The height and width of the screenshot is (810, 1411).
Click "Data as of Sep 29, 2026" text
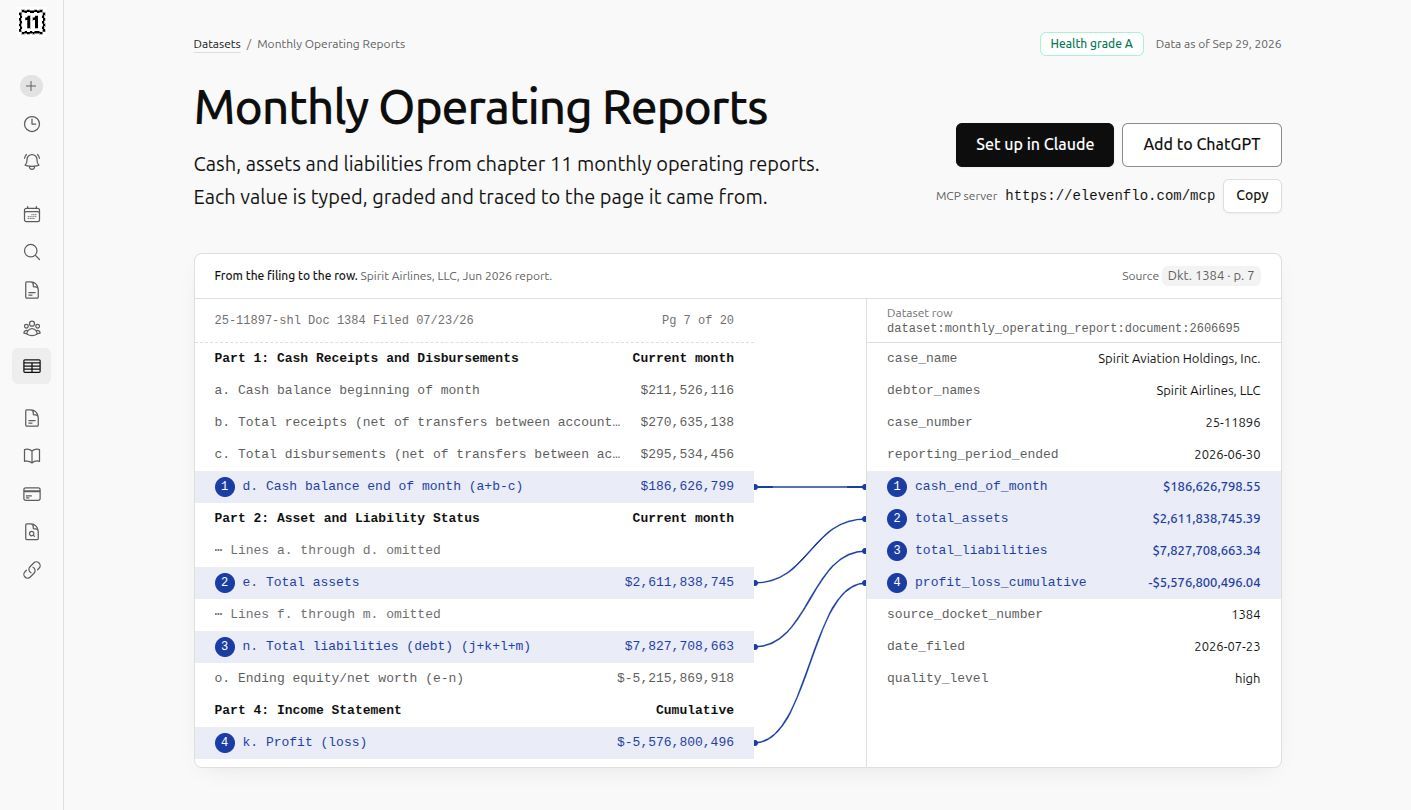[1218, 44]
